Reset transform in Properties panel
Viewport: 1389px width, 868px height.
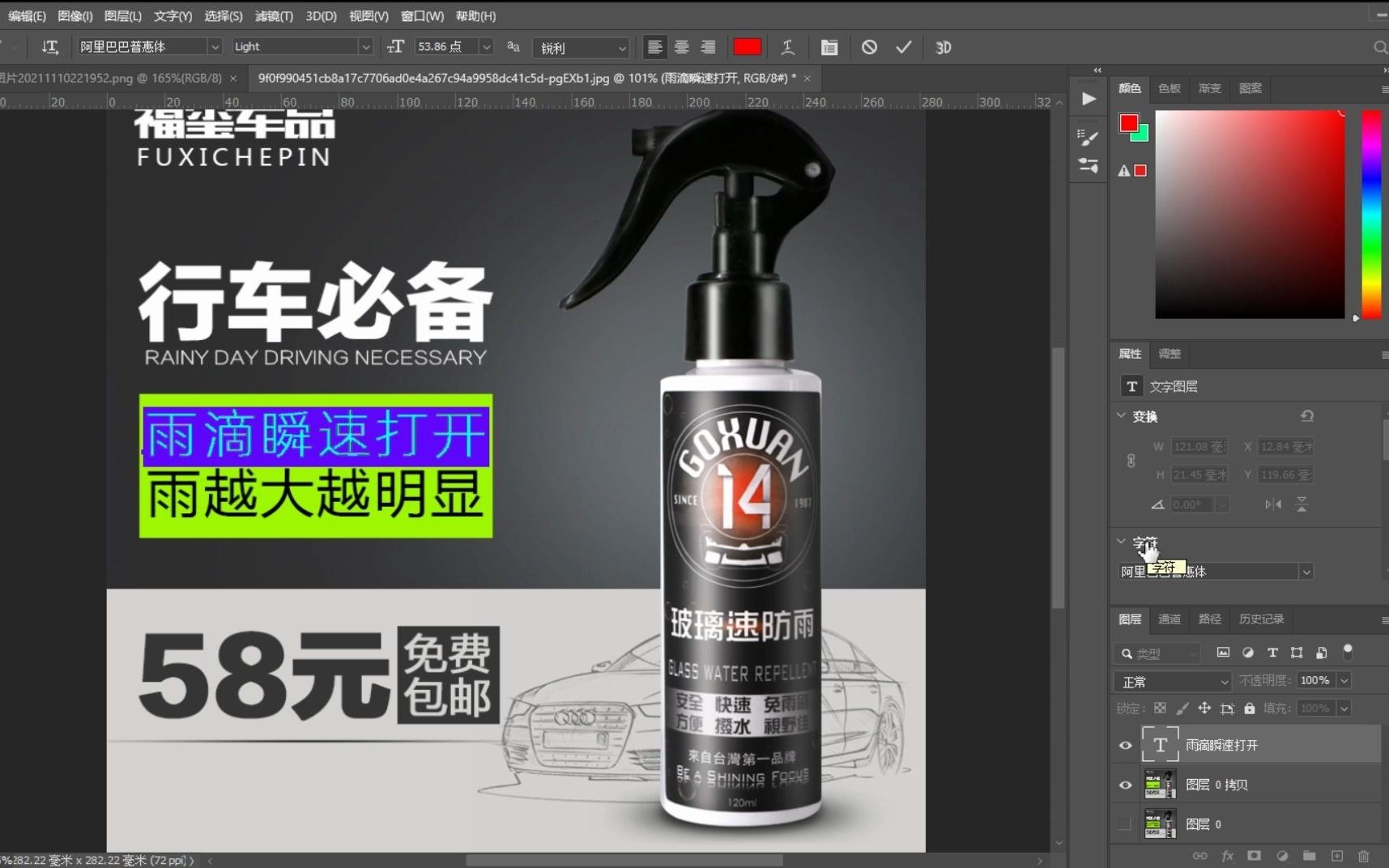[1306, 416]
